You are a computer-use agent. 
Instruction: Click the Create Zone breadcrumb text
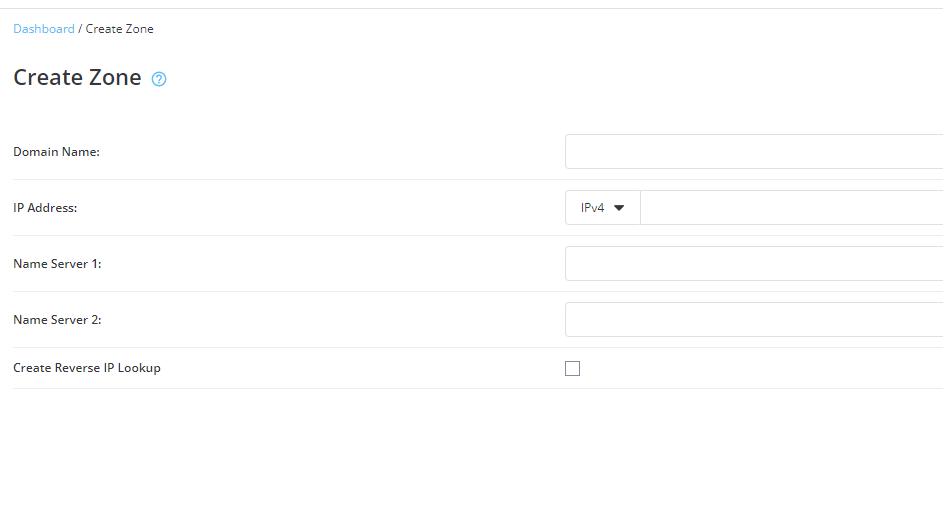coord(120,29)
